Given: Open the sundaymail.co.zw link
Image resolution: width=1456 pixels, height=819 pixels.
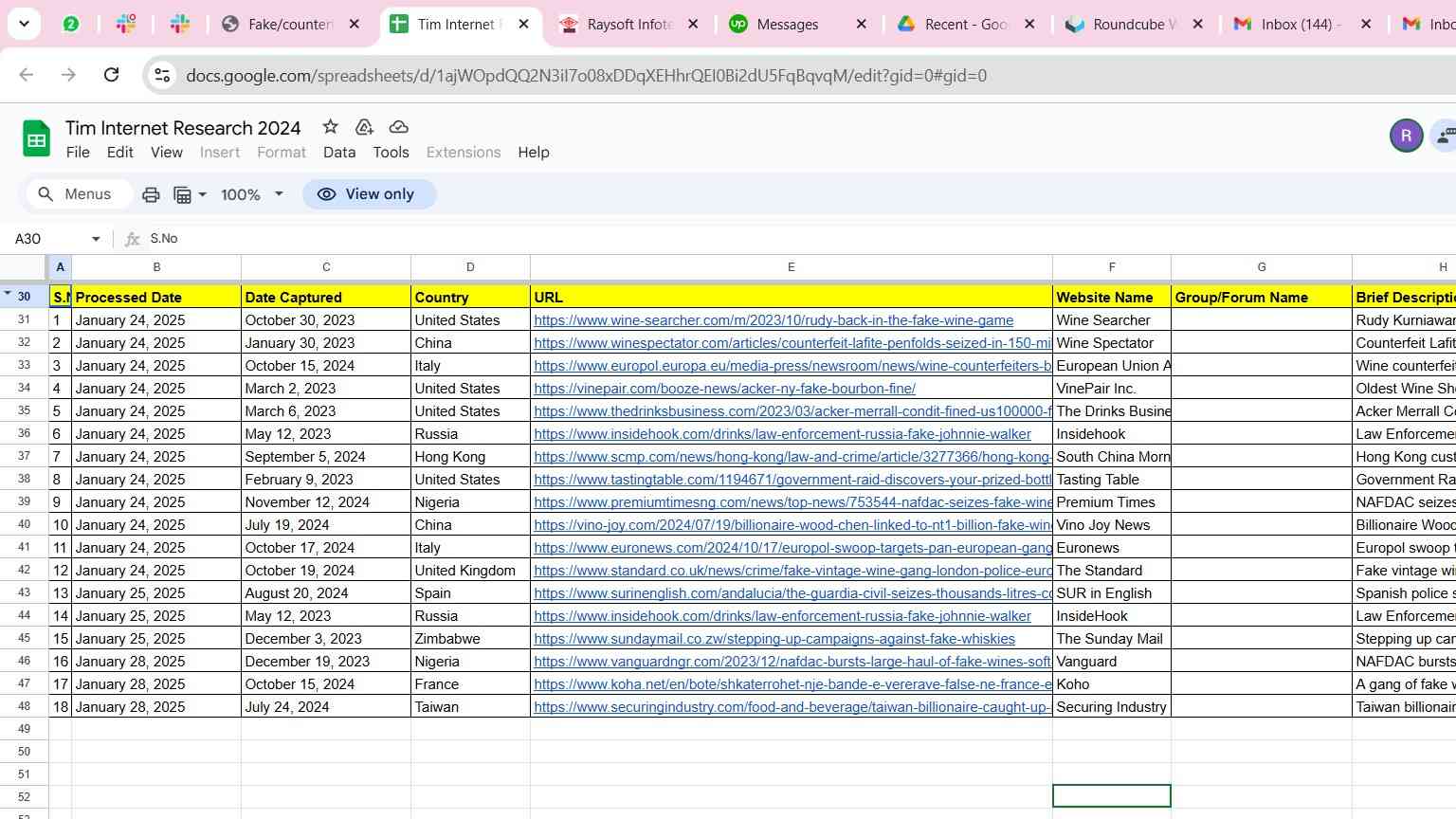Looking at the screenshot, I should tap(774, 639).
